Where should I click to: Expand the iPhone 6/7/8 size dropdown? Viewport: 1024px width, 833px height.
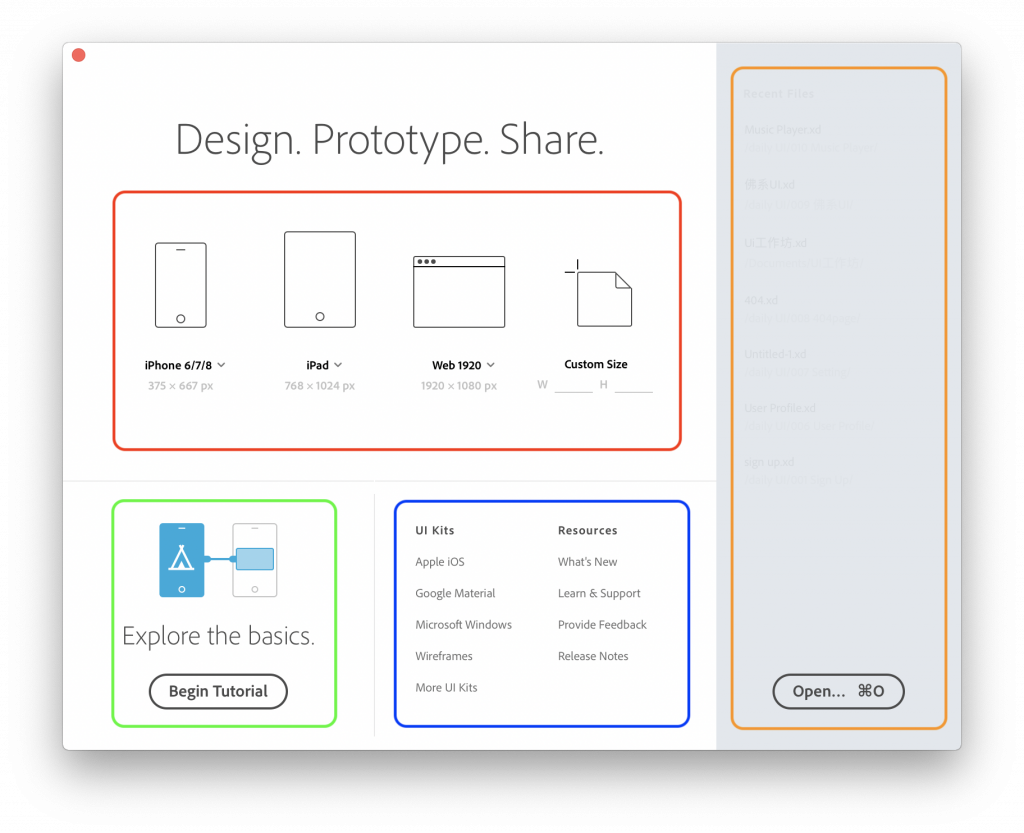221,365
